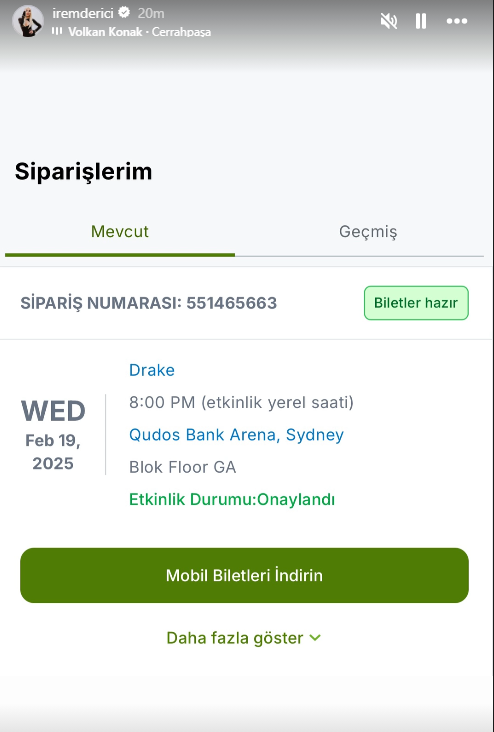Viewport: 494px width, 732px height.
Task: Open Volkan Konak Cerrahpaşa music label
Action: point(139,32)
